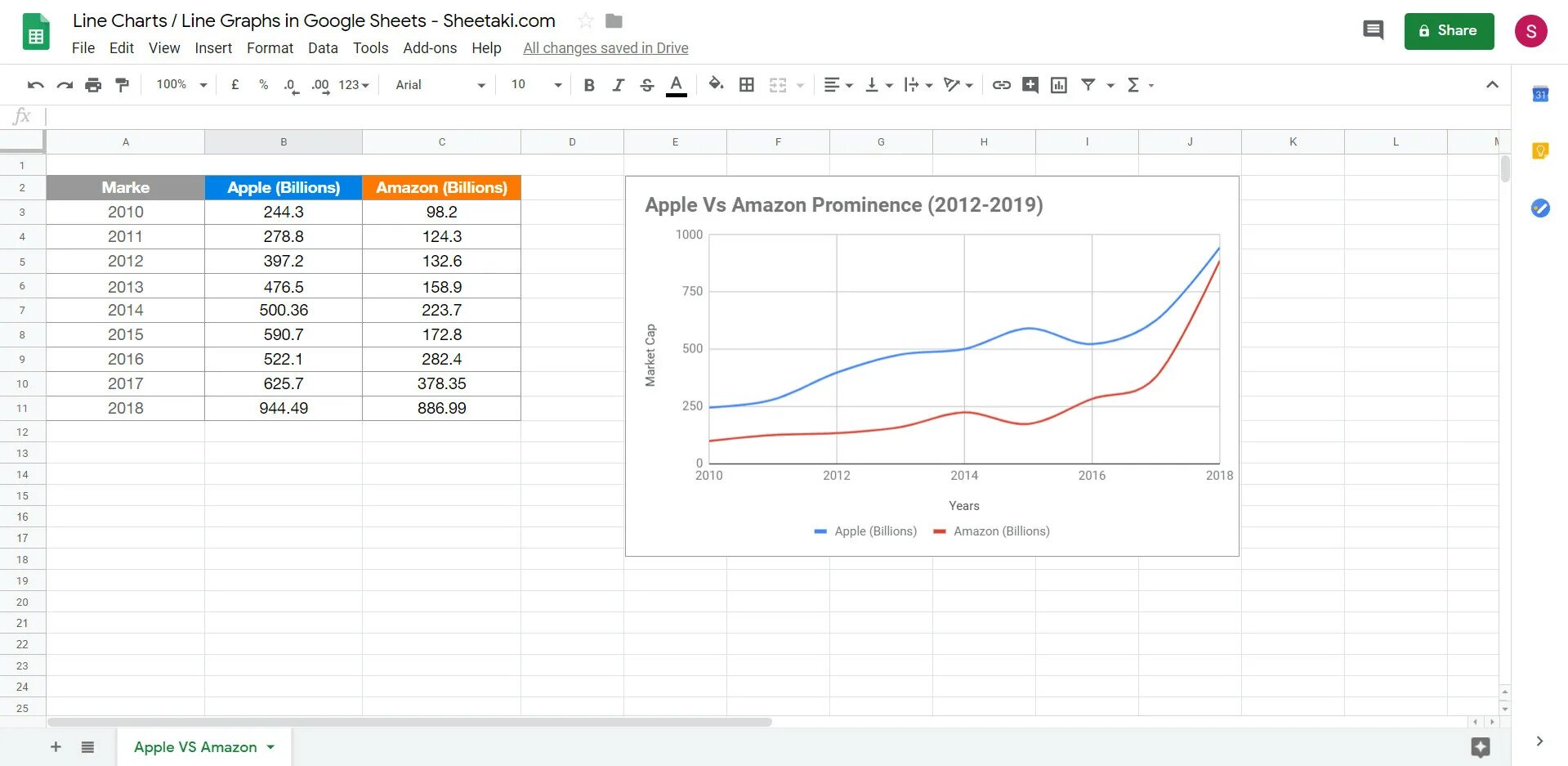
Task: Open the Help menu
Action: (486, 48)
